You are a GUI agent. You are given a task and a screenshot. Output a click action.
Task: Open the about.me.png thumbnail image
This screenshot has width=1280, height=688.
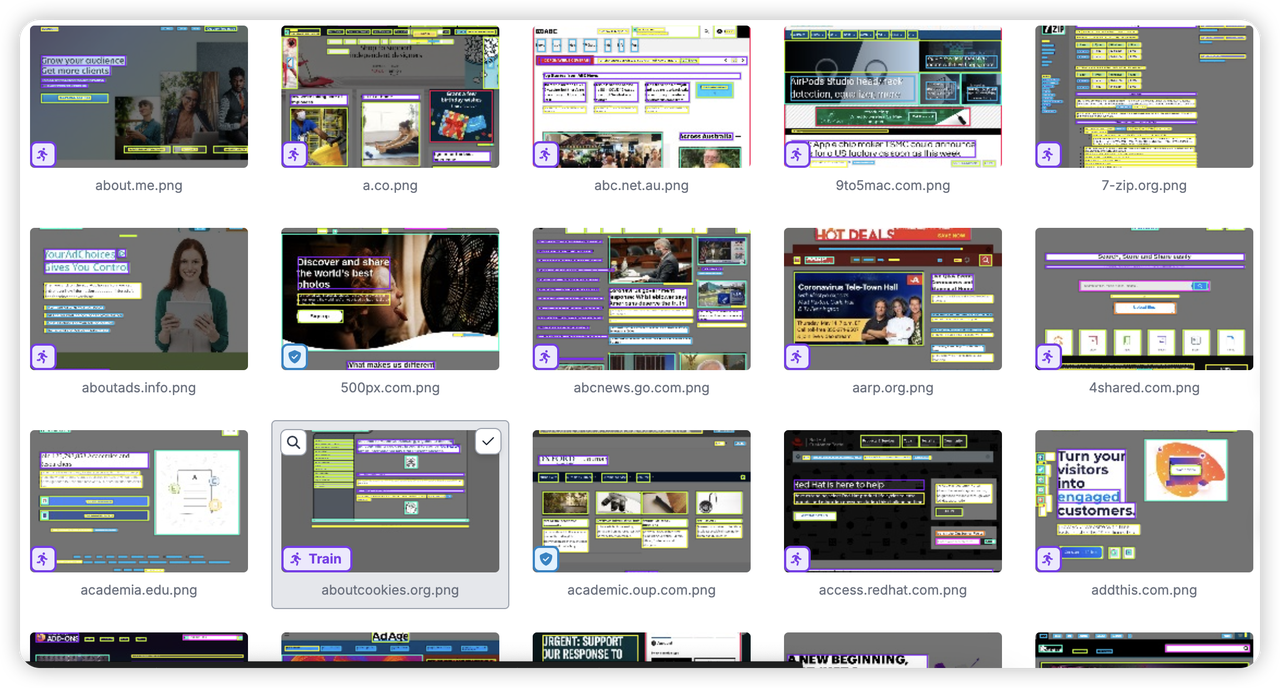point(139,97)
